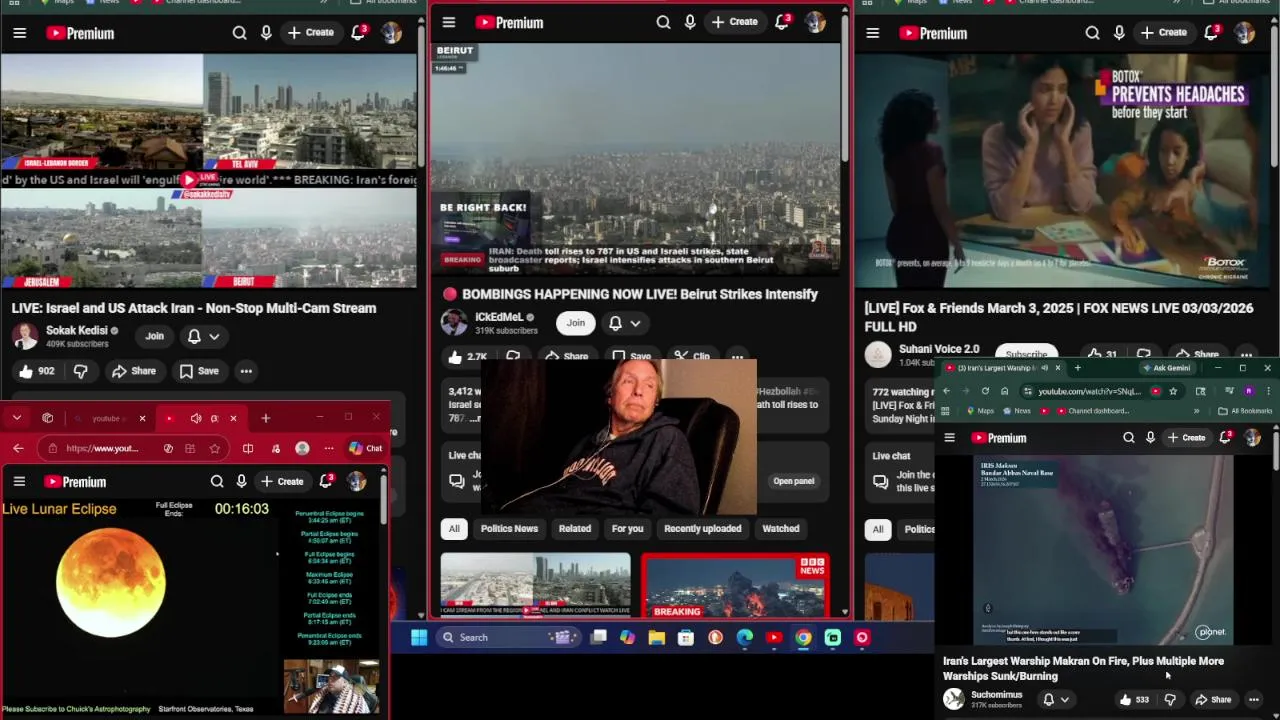This screenshot has height=720, width=1280.
Task: Like the Israel and US Attack Iran stream
Action: tap(35, 371)
